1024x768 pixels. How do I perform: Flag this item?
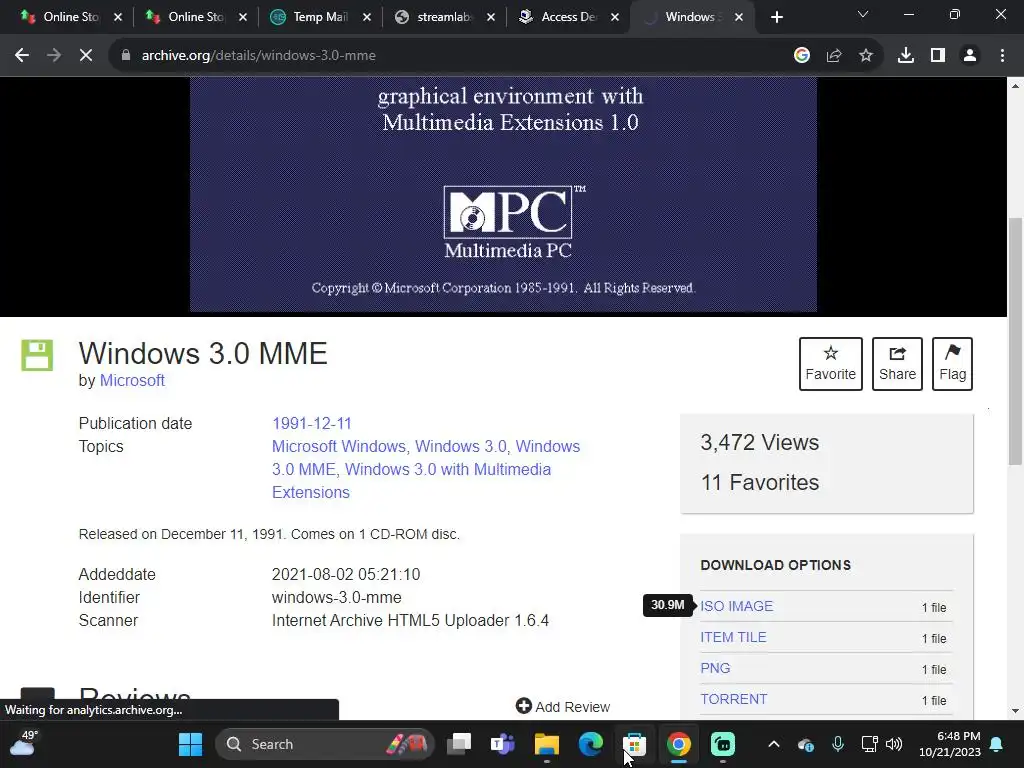(x=952, y=364)
